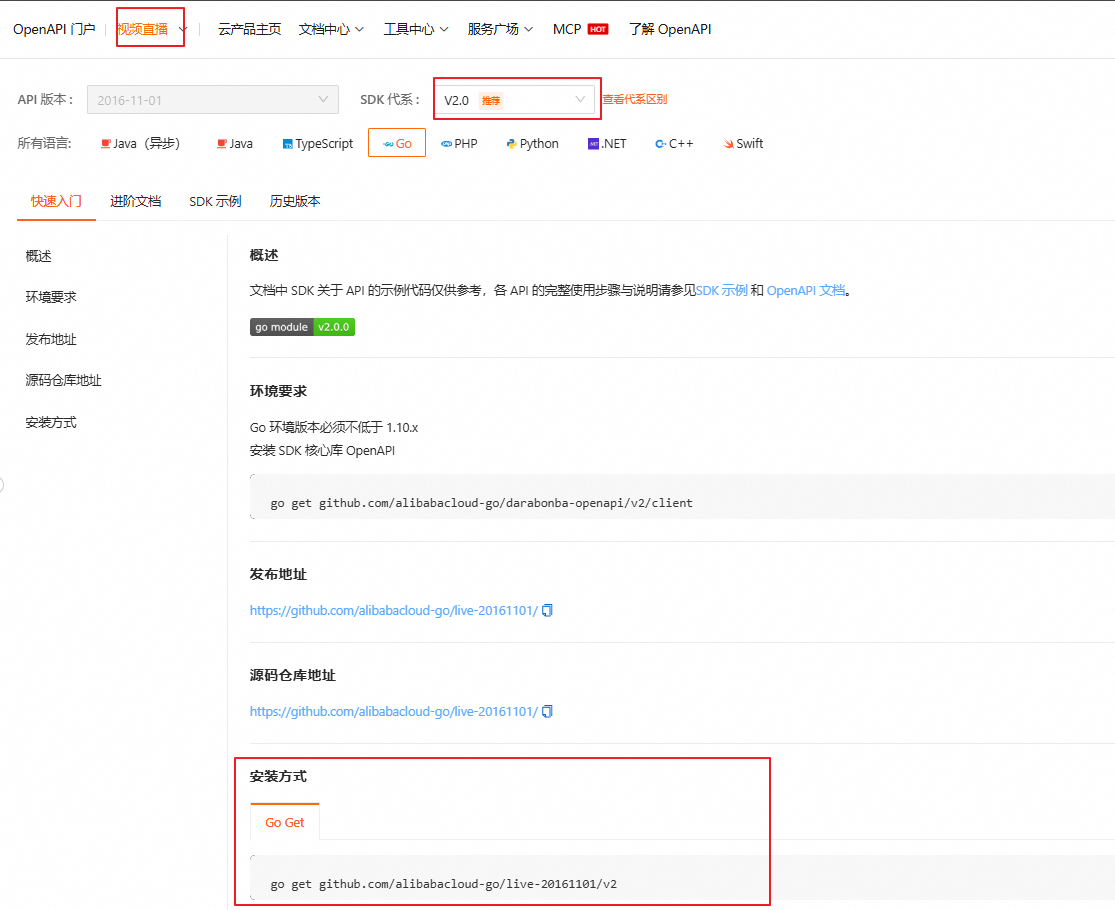This screenshot has height=910, width=1115.
Task: Open the 源码仓库地址 live-20161101 GitHub URL
Action: pos(394,711)
